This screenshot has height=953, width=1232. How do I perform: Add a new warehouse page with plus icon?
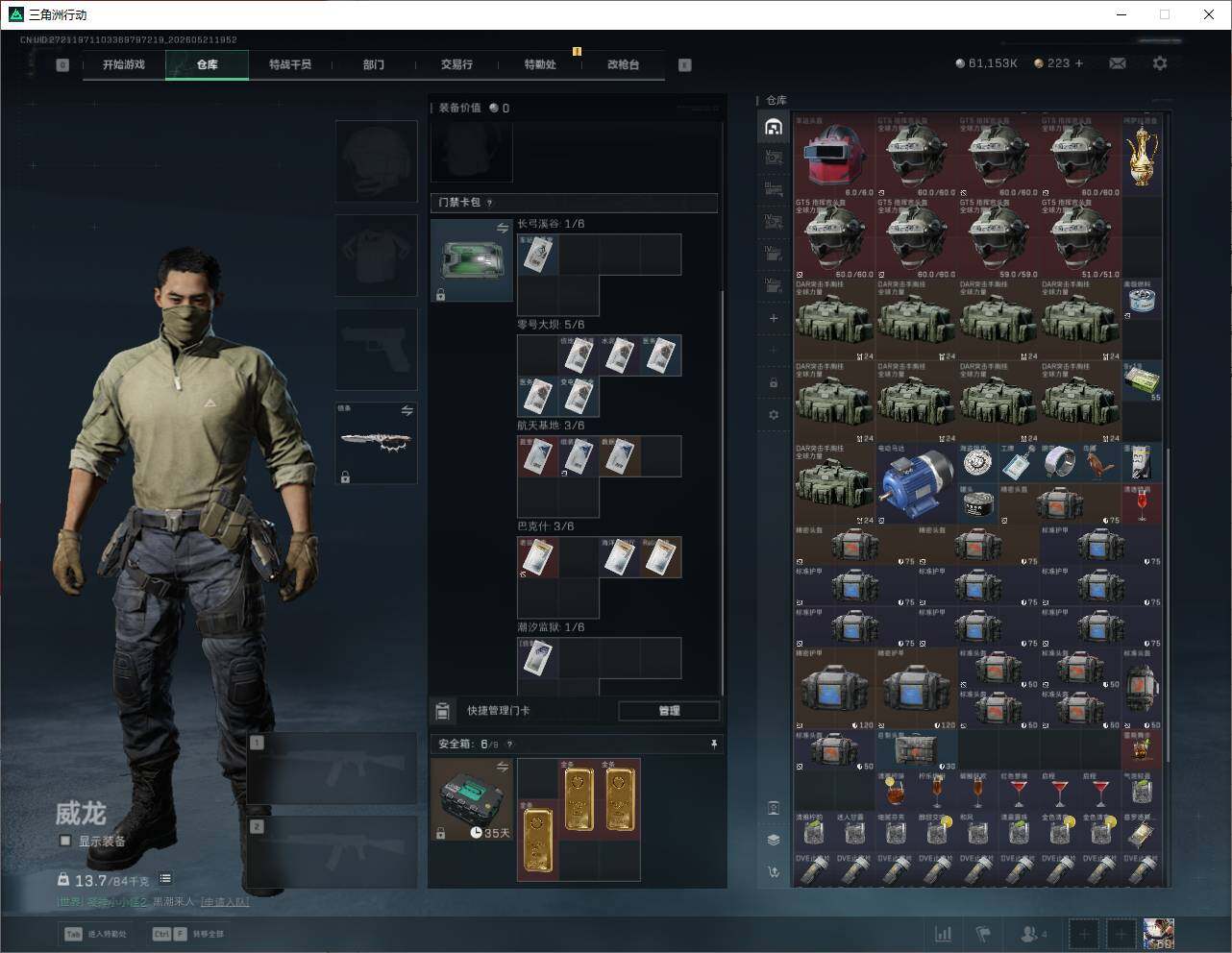coord(774,318)
